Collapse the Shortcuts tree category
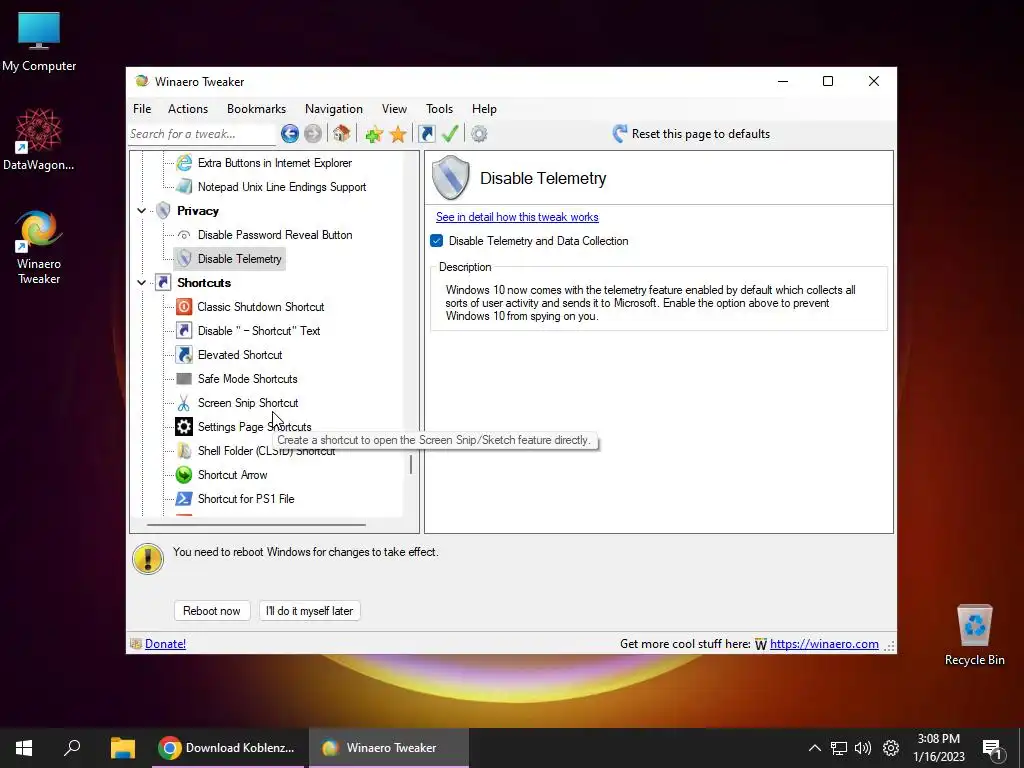The width and height of the screenshot is (1024, 768). click(x=142, y=283)
